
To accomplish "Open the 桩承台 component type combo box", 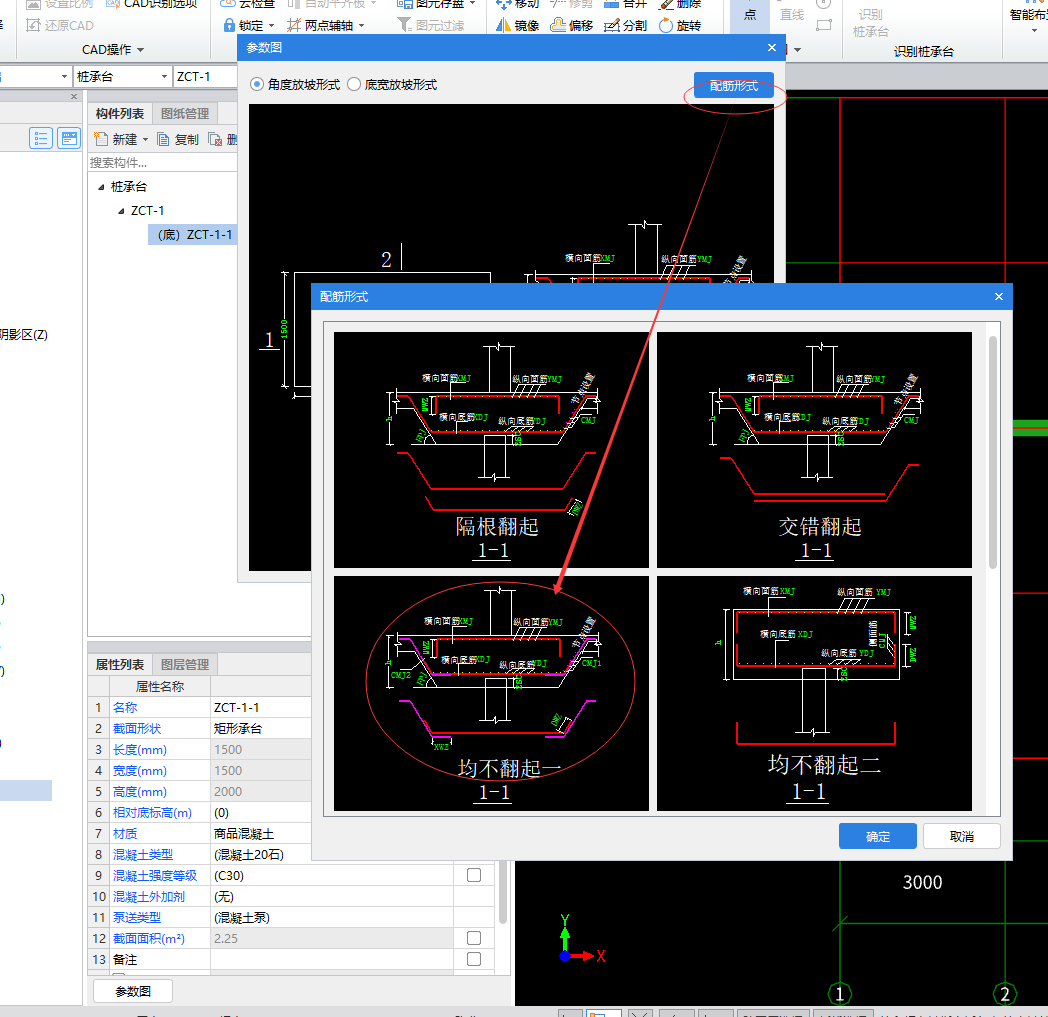I will click(122, 77).
